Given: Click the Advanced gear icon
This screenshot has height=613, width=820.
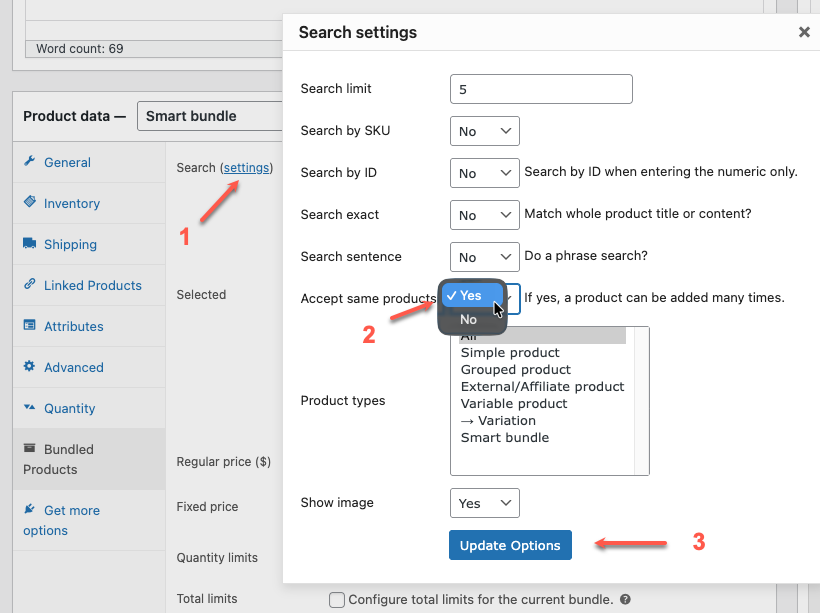Looking at the screenshot, I should tap(29, 366).
